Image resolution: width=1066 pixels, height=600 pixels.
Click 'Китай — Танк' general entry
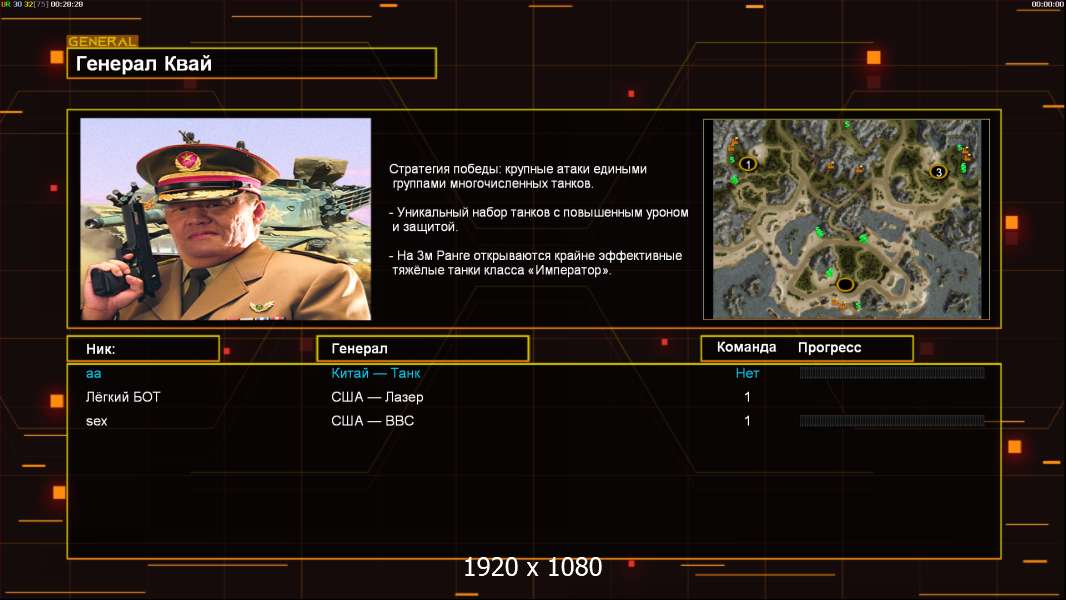[x=375, y=373]
